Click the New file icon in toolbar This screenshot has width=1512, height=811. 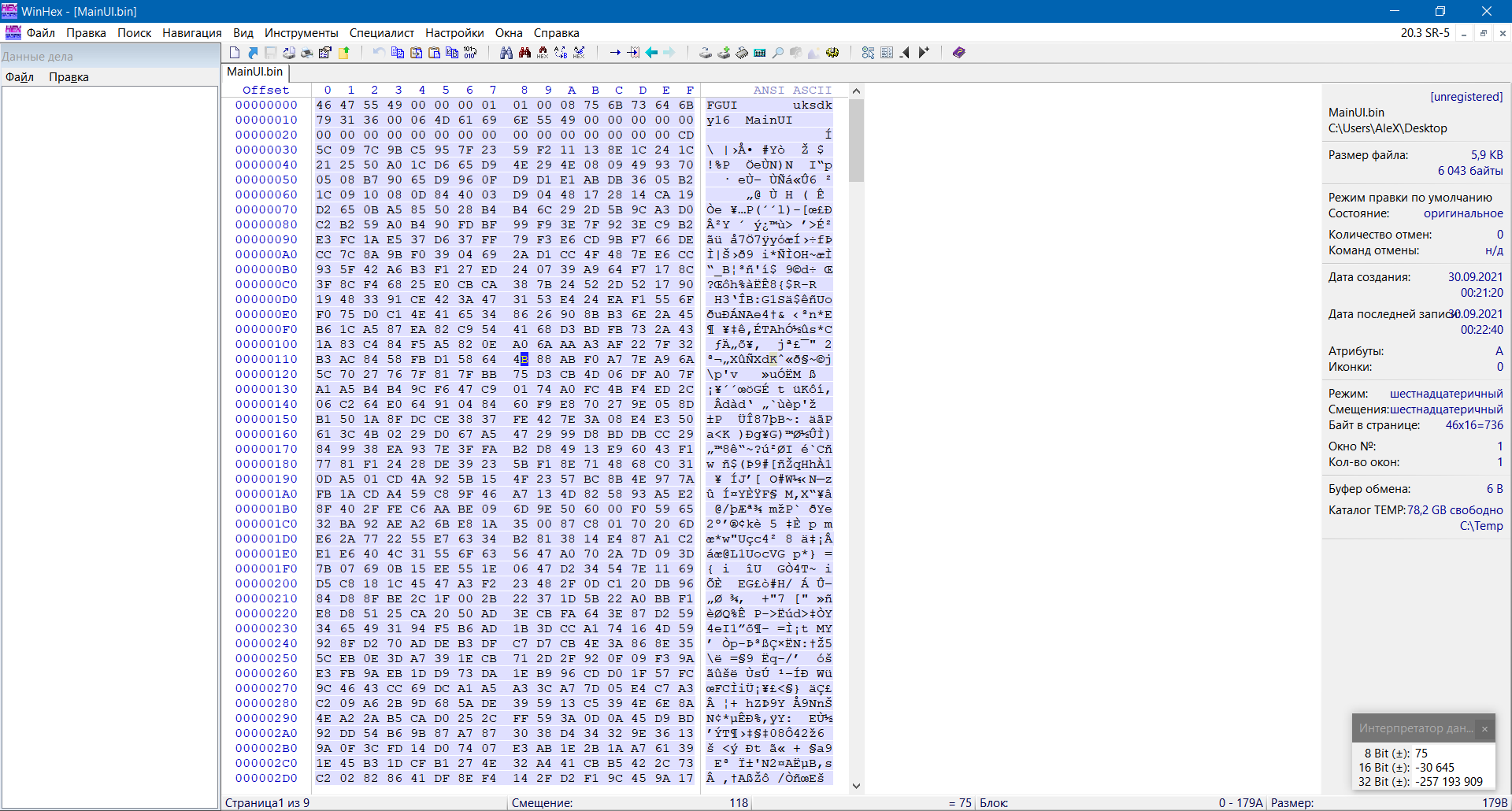[x=235, y=53]
